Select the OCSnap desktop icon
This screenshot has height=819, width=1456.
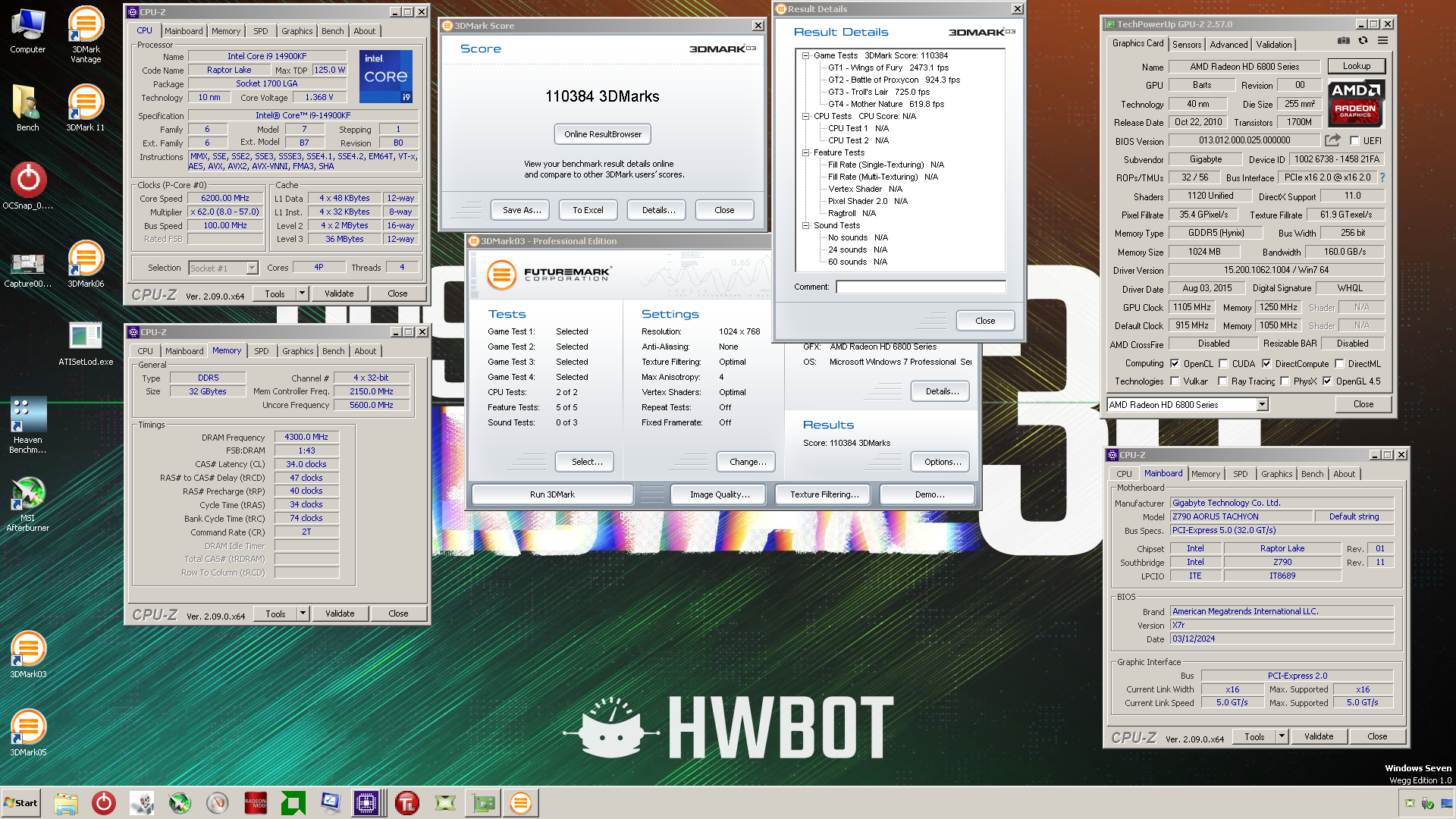click(28, 187)
